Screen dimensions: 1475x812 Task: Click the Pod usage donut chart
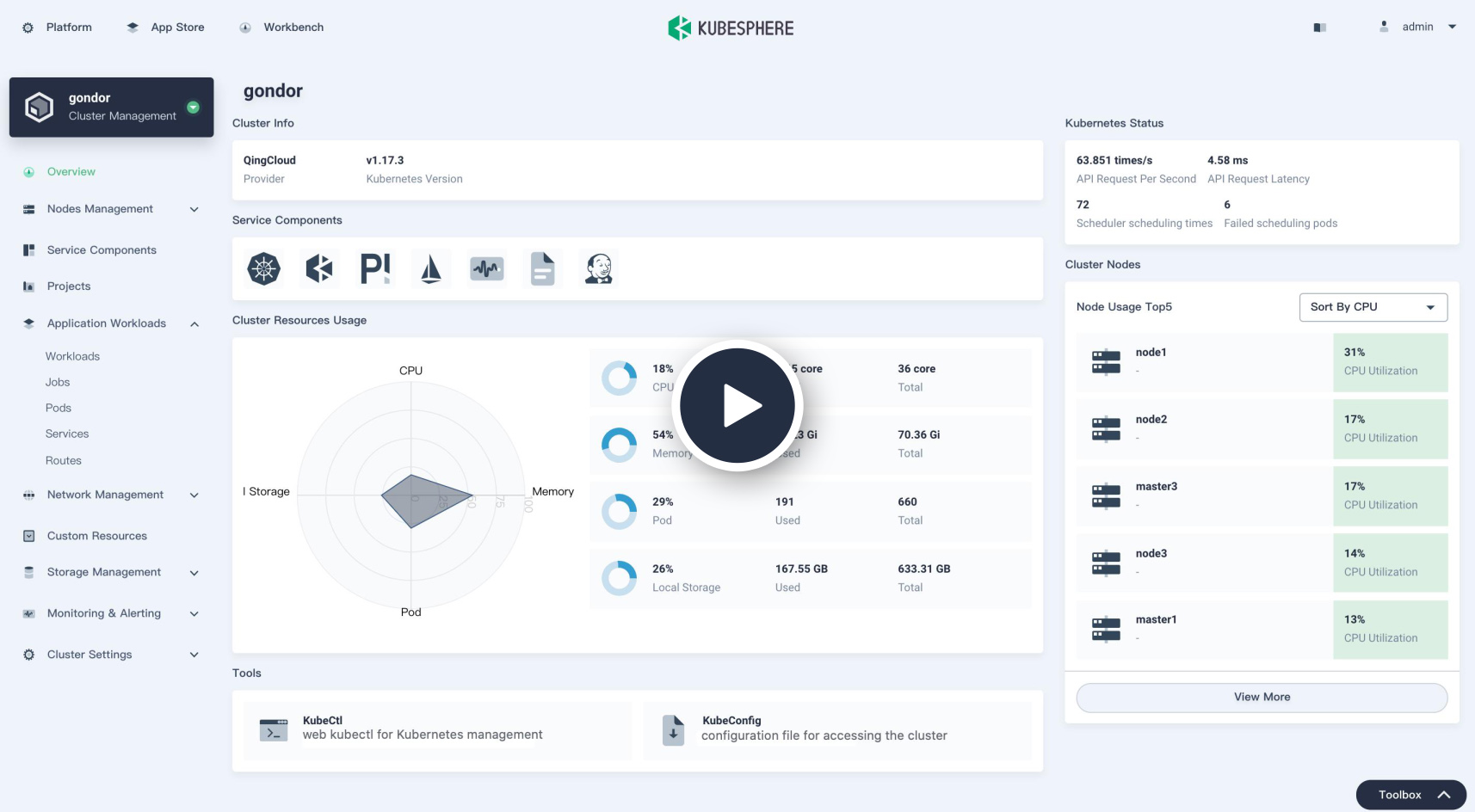point(619,511)
